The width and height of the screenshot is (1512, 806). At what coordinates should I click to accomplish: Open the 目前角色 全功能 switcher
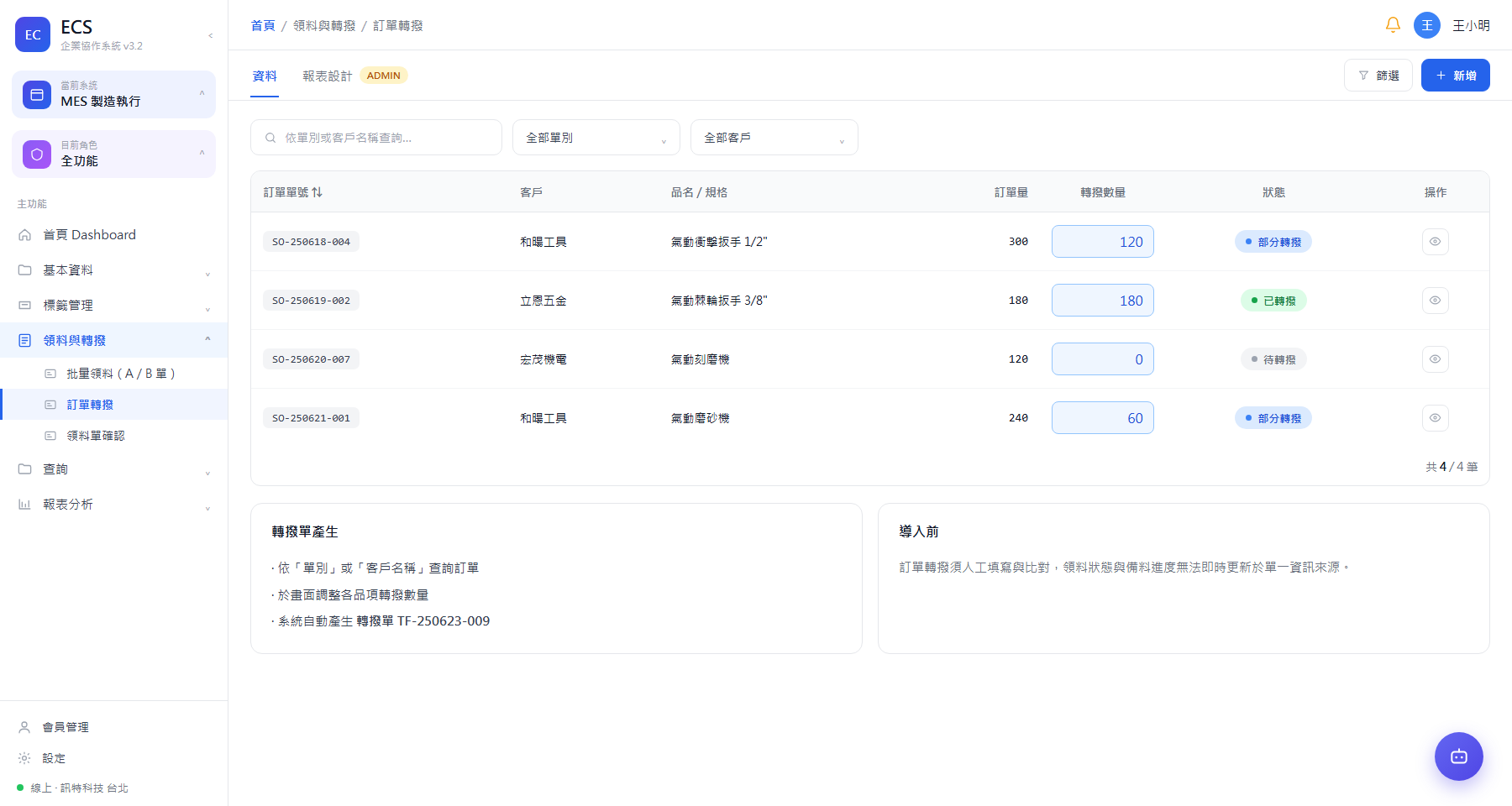click(x=114, y=154)
